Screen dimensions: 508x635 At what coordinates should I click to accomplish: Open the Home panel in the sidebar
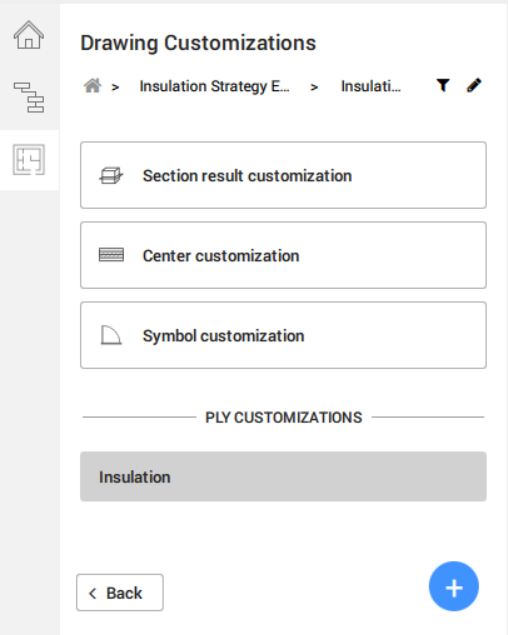pyautogui.click(x=29, y=35)
